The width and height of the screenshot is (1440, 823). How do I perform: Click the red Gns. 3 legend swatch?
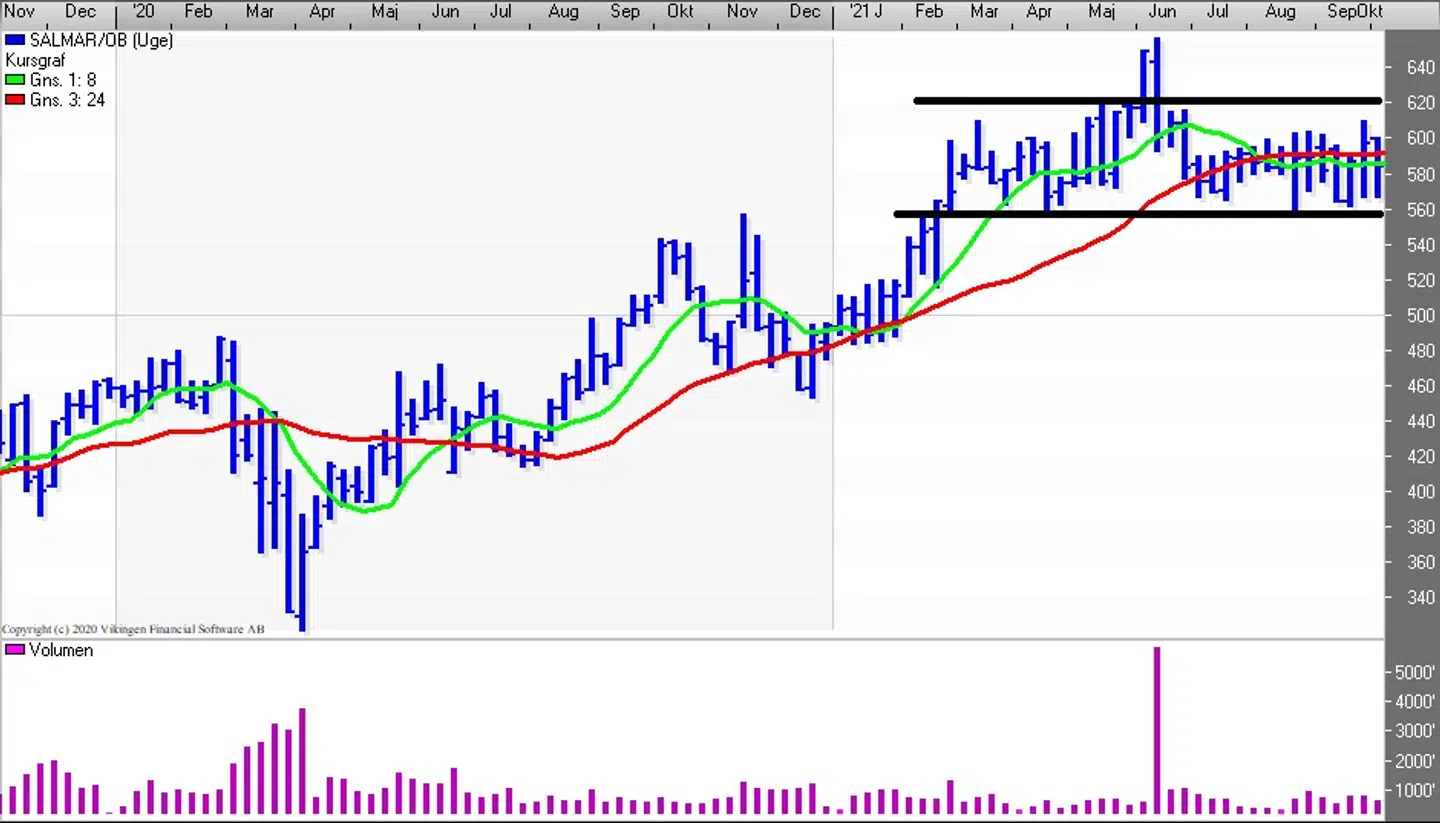pos(15,100)
